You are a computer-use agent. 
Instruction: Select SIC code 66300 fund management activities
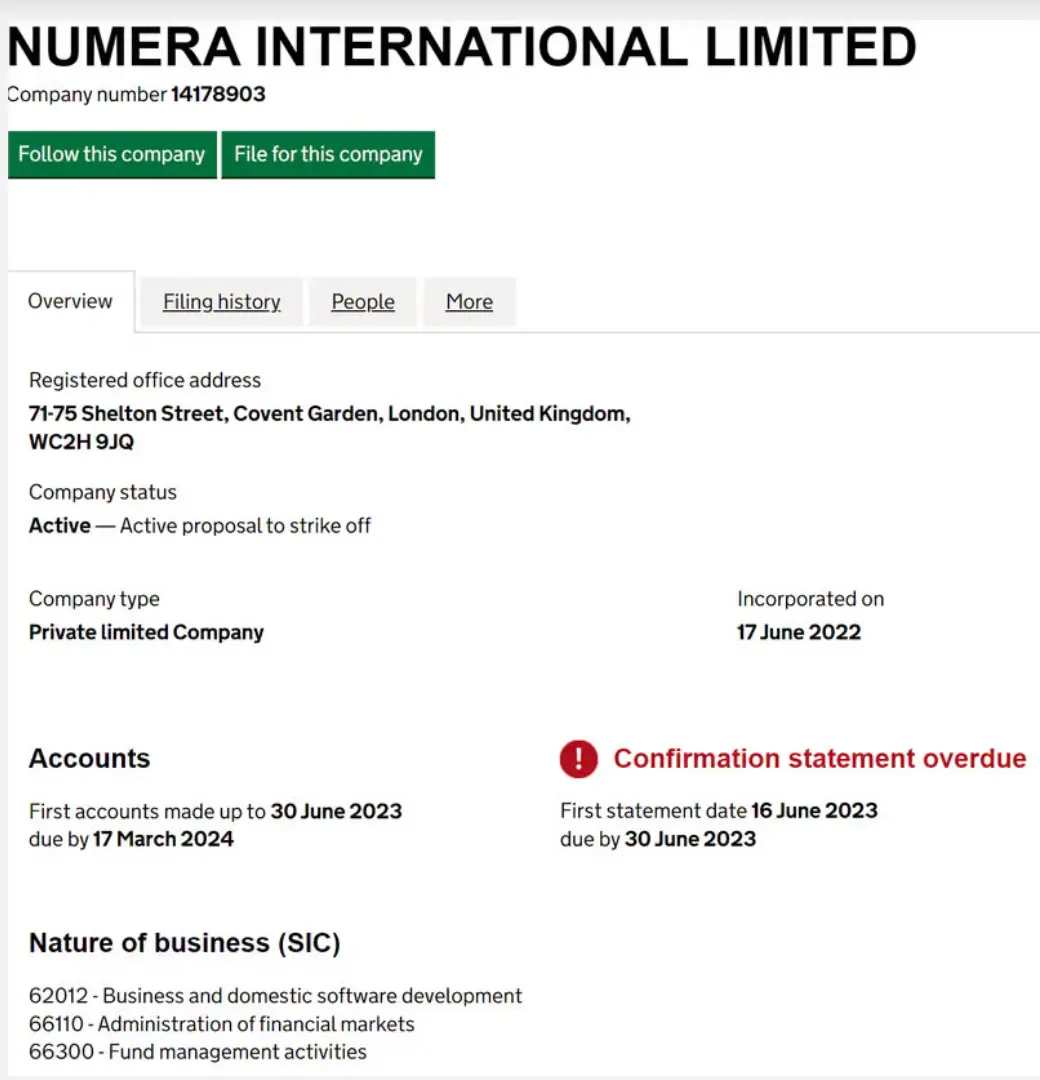click(x=197, y=1052)
